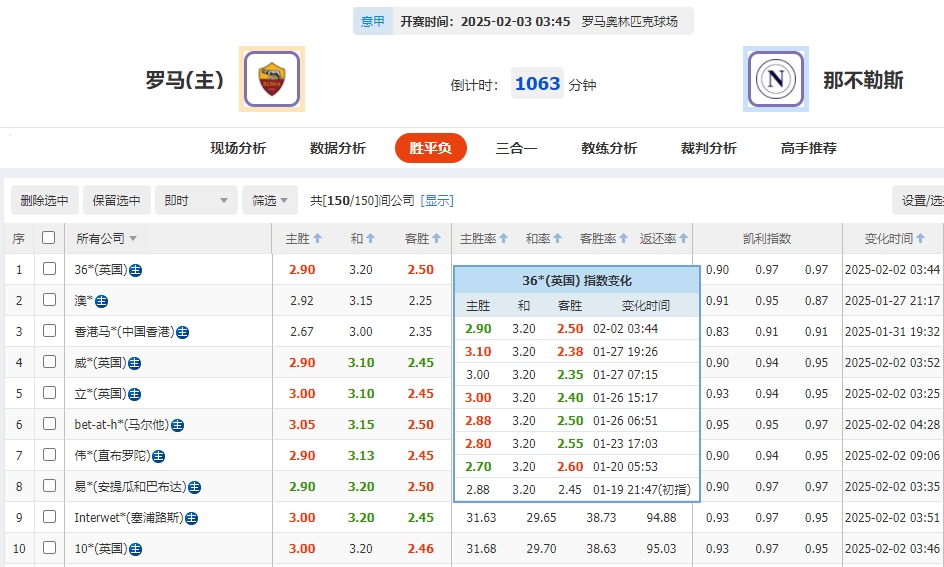Open the 即时 dropdown

[196, 200]
